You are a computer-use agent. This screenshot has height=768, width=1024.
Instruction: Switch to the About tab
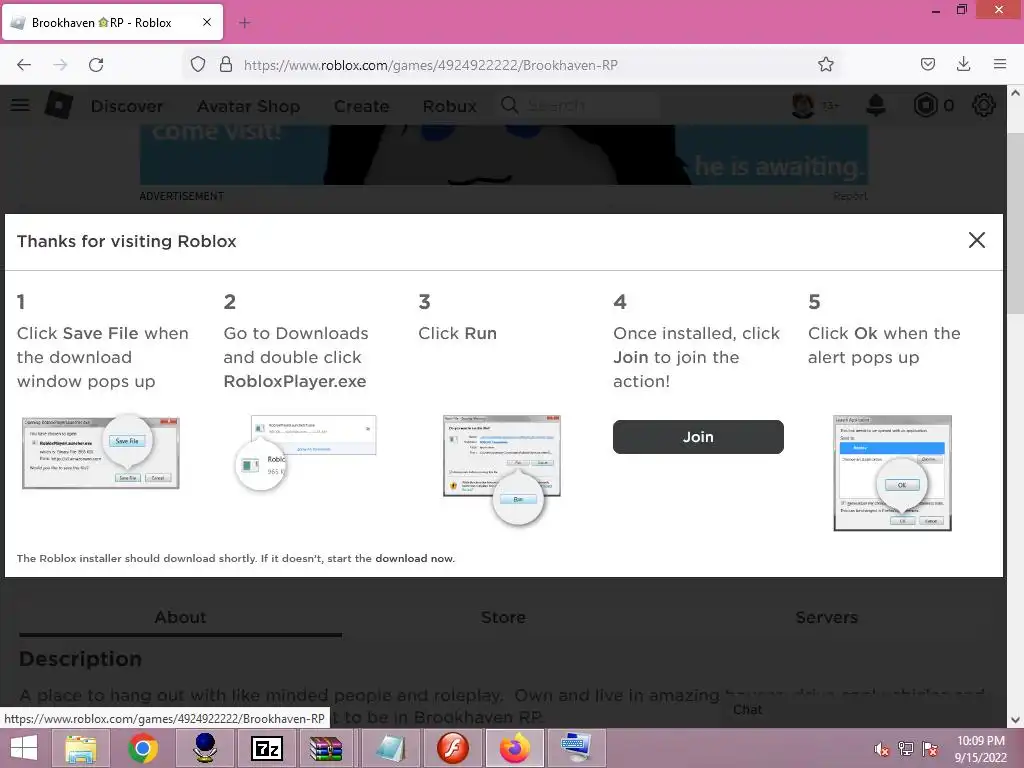[180, 617]
